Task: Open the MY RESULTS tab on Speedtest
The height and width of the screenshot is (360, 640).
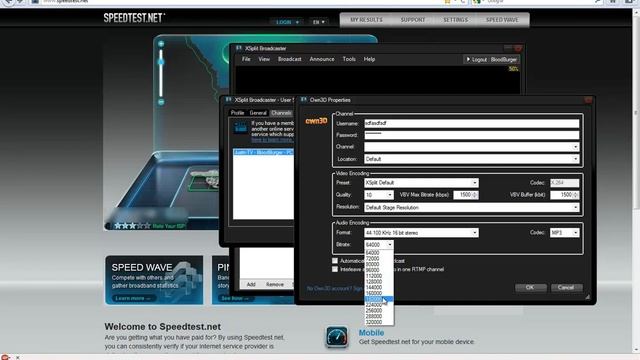Action: (x=366, y=20)
